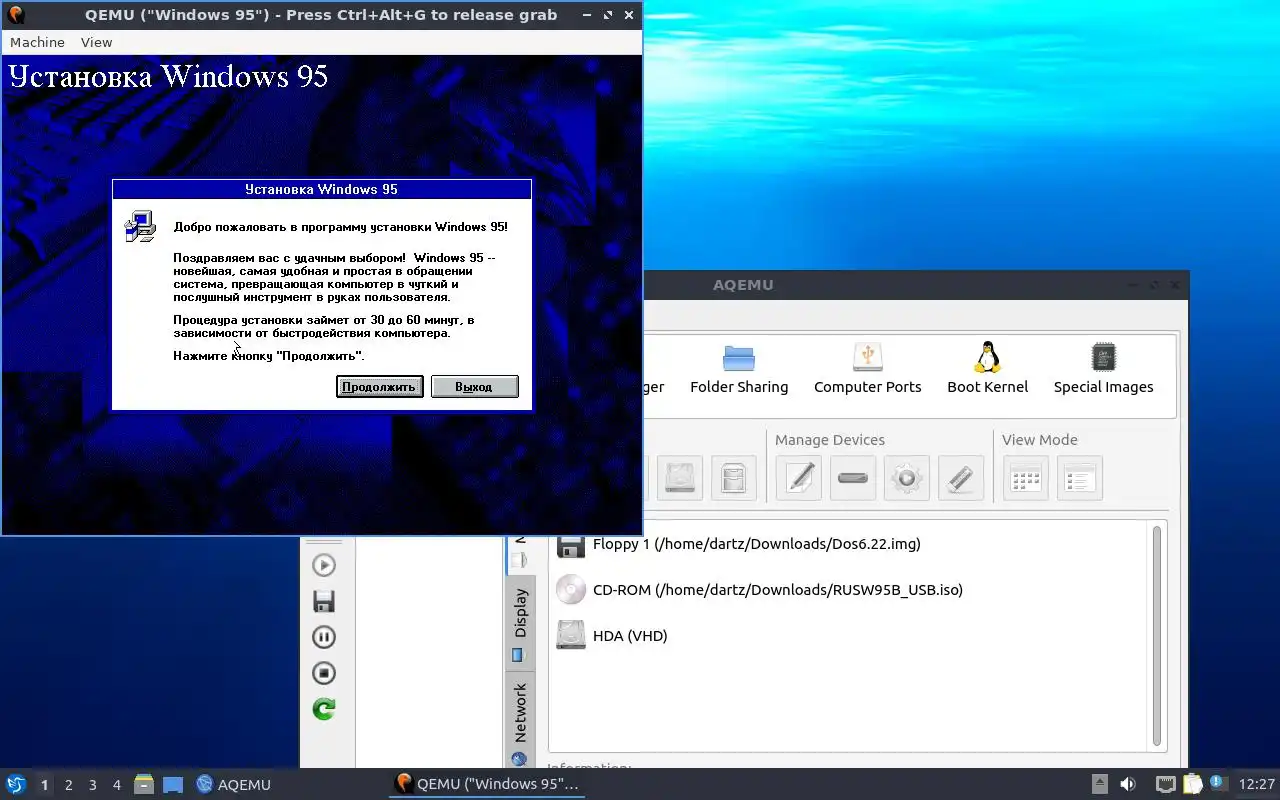
Task: Activate the QEMU ("Windows 95") taskbar entry
Action: [x=487, y=784]
